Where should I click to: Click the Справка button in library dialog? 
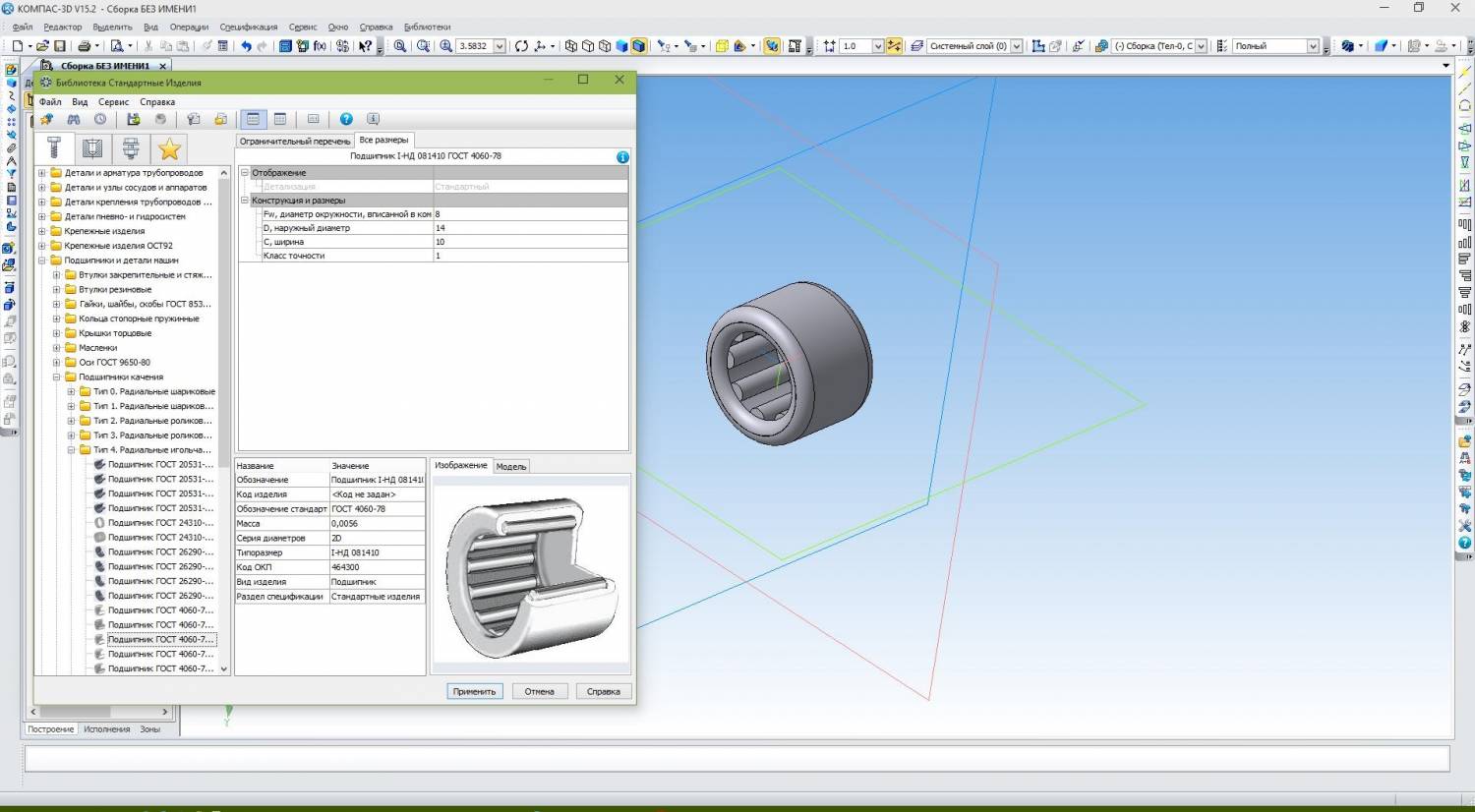point(603,692)
